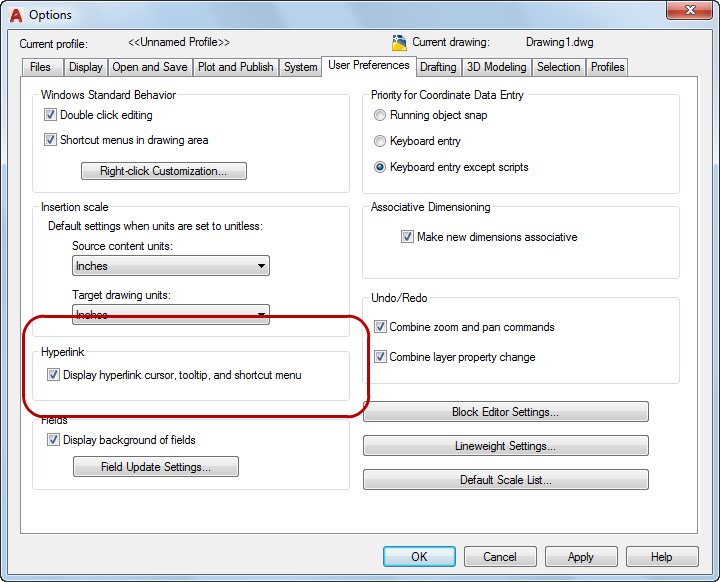Expand the Target drawing units dropdown
This screenshot has width=720, height=582.
pos(171,314)
